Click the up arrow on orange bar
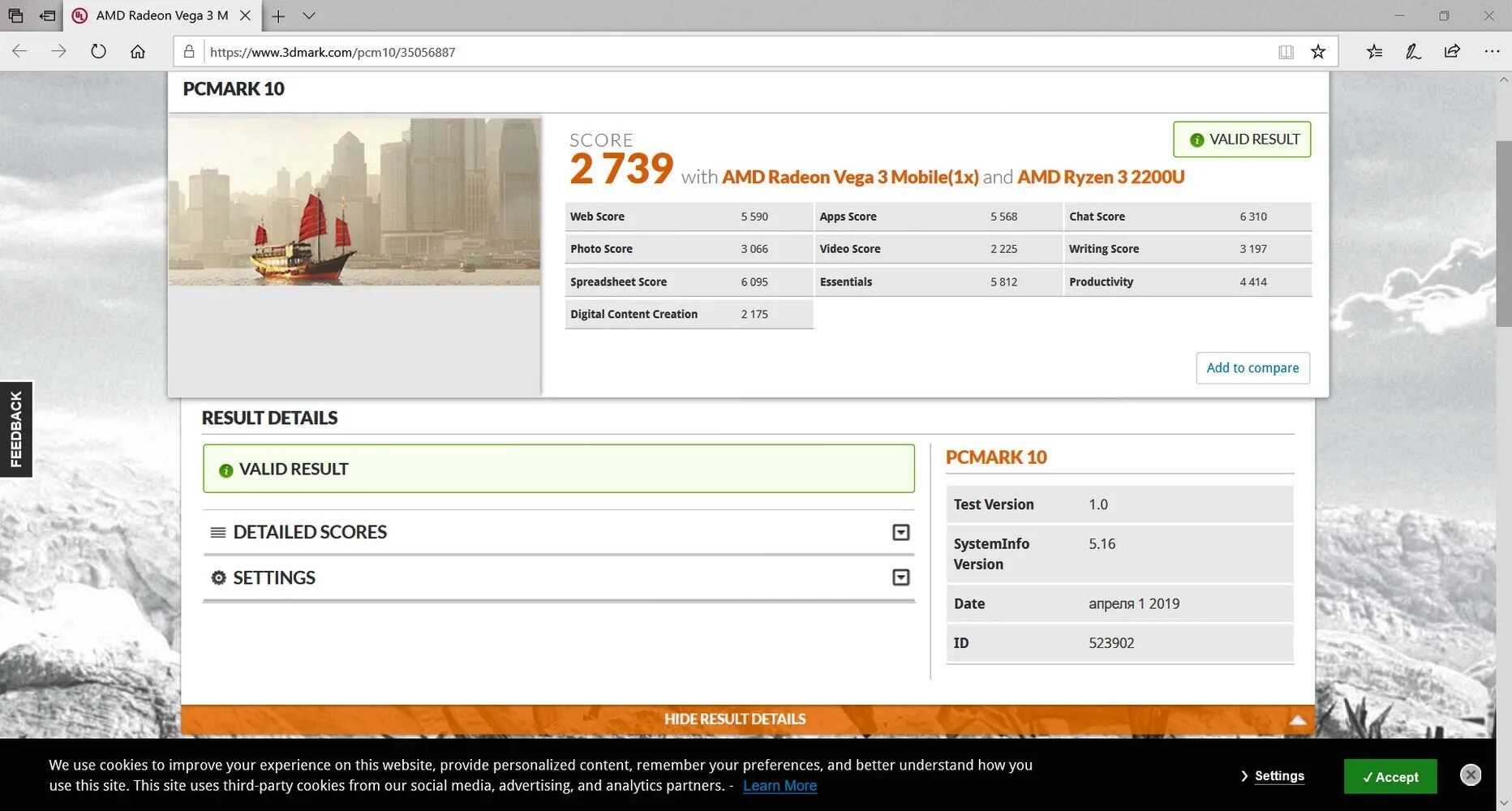The image size is (1512, 811). point(1297,719)
